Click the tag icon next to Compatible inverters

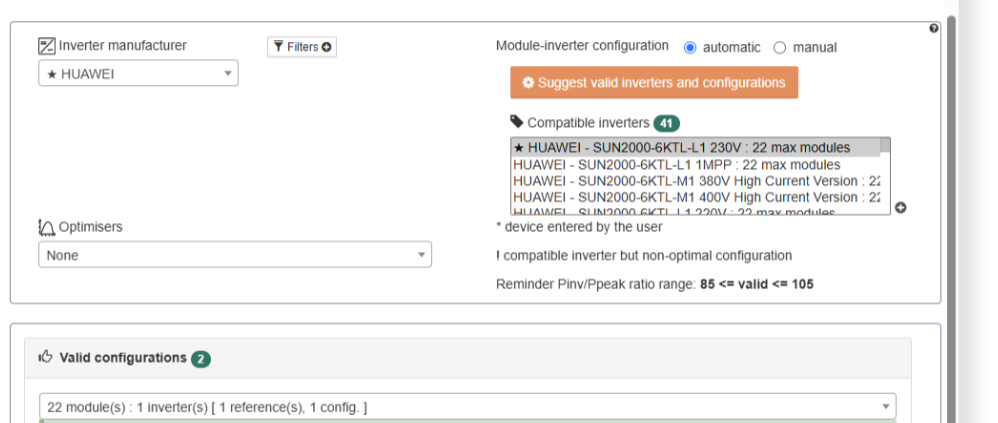pos(517,121)
